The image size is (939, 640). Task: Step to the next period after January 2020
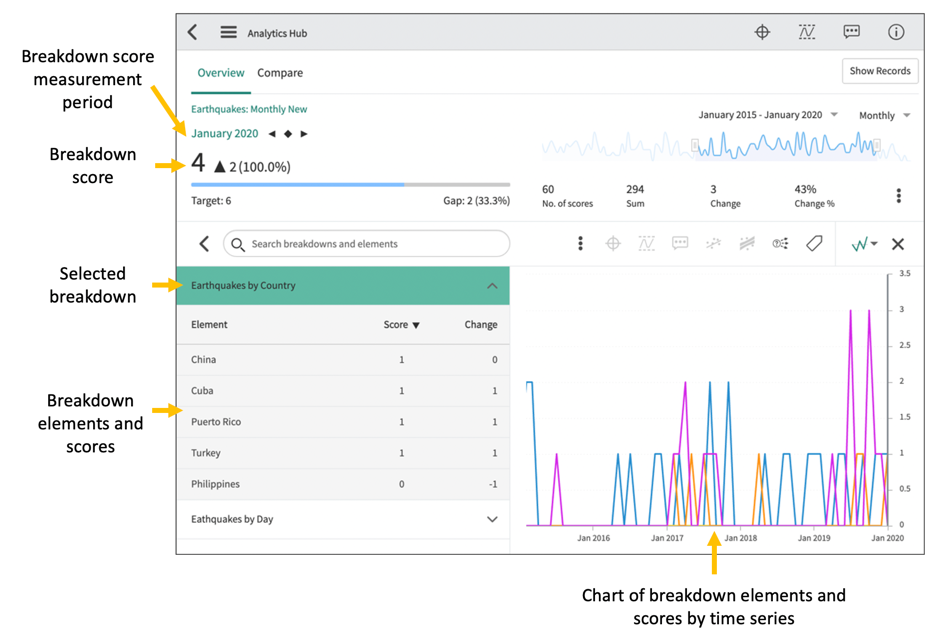point(304,134)
